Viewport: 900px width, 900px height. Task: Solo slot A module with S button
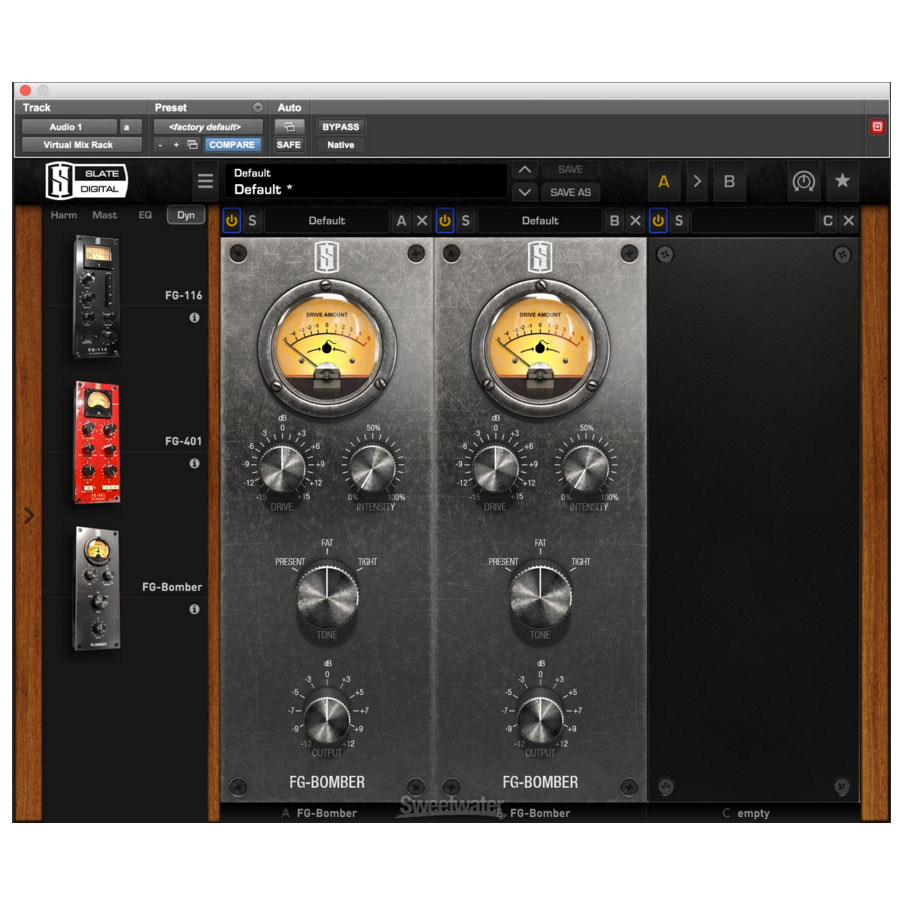click(252, 220)
